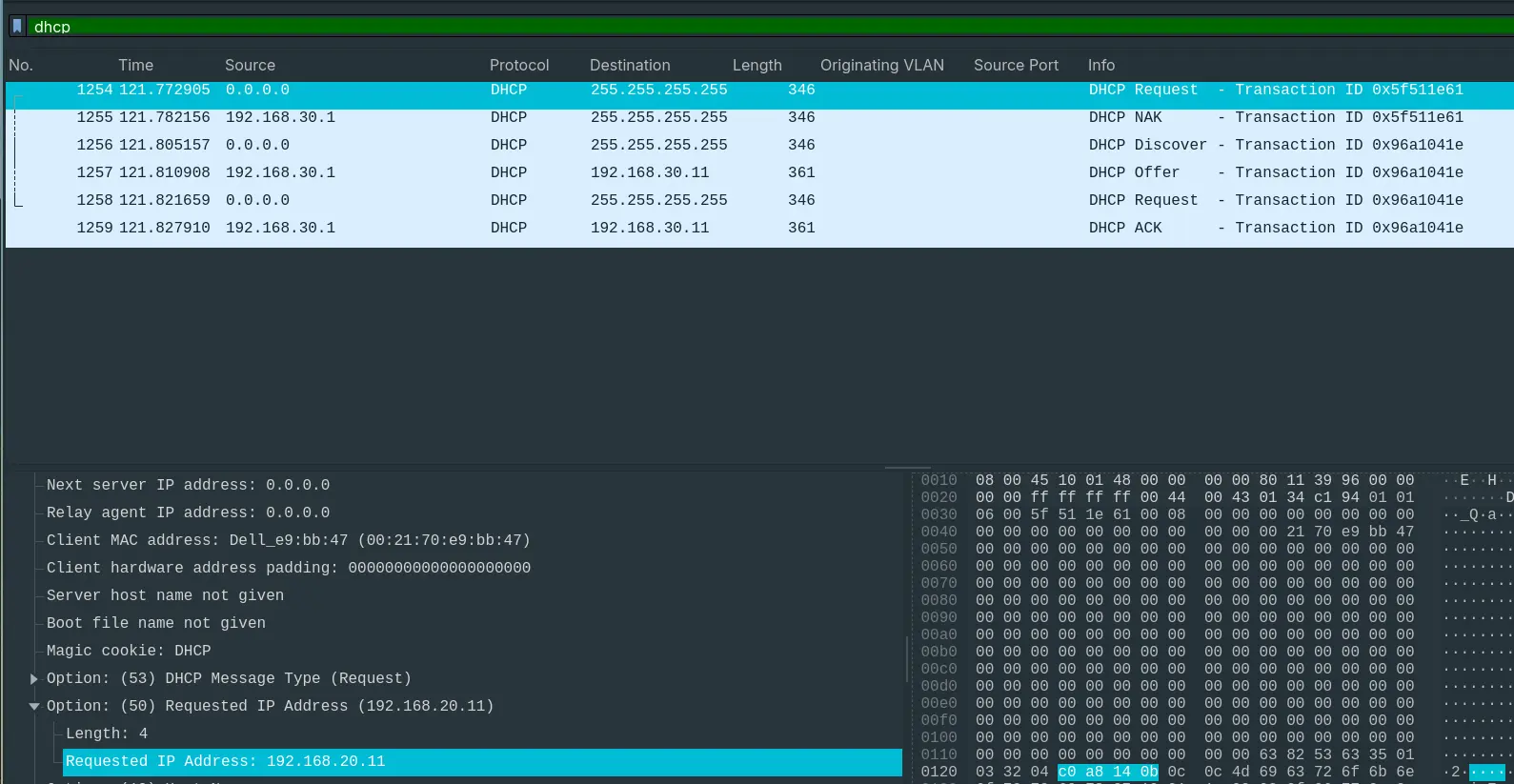Sort by the Protocol column header
1514x784 pixels.
click(x=518, y=65)
